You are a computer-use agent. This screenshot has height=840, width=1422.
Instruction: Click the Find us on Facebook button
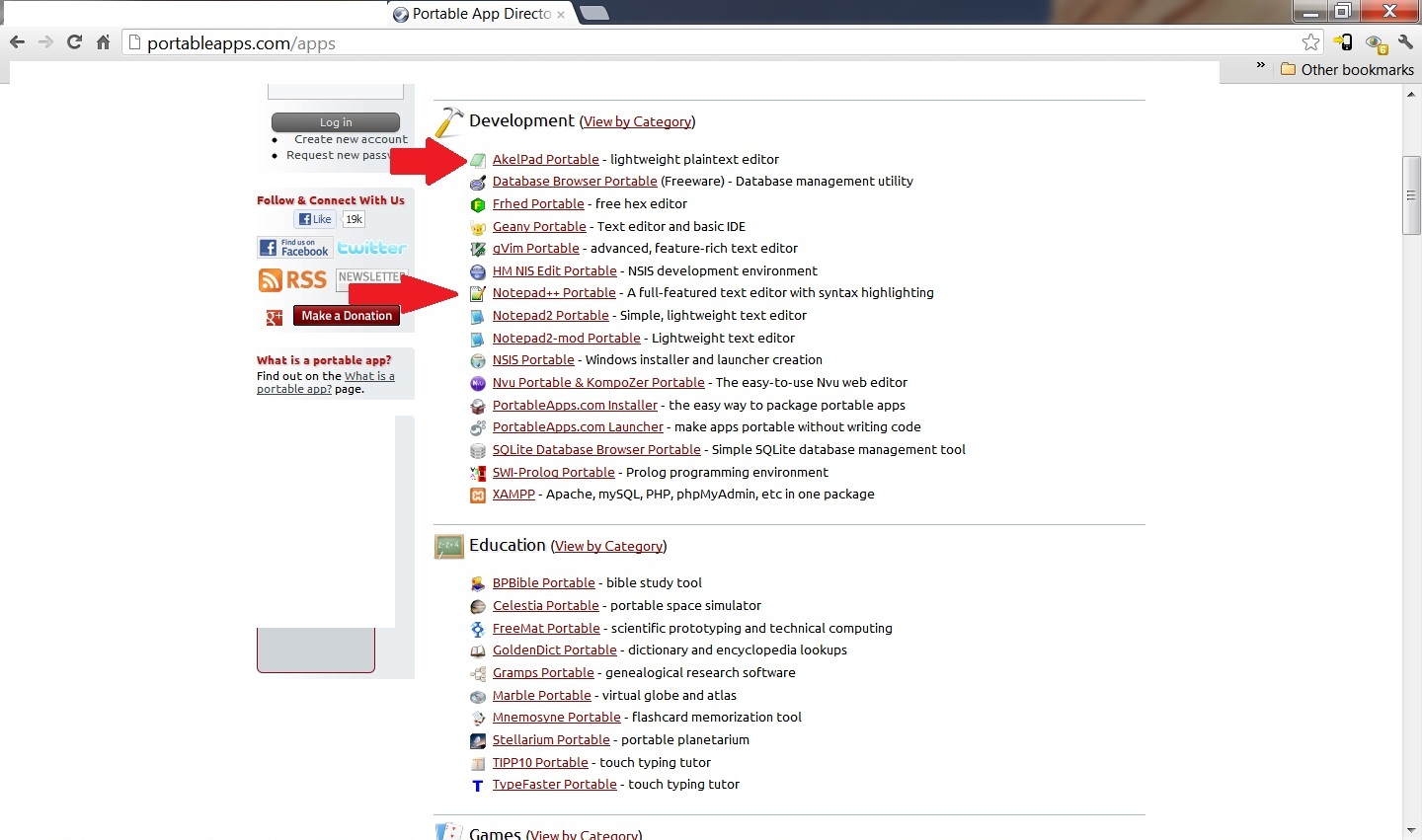pos(294,248)
